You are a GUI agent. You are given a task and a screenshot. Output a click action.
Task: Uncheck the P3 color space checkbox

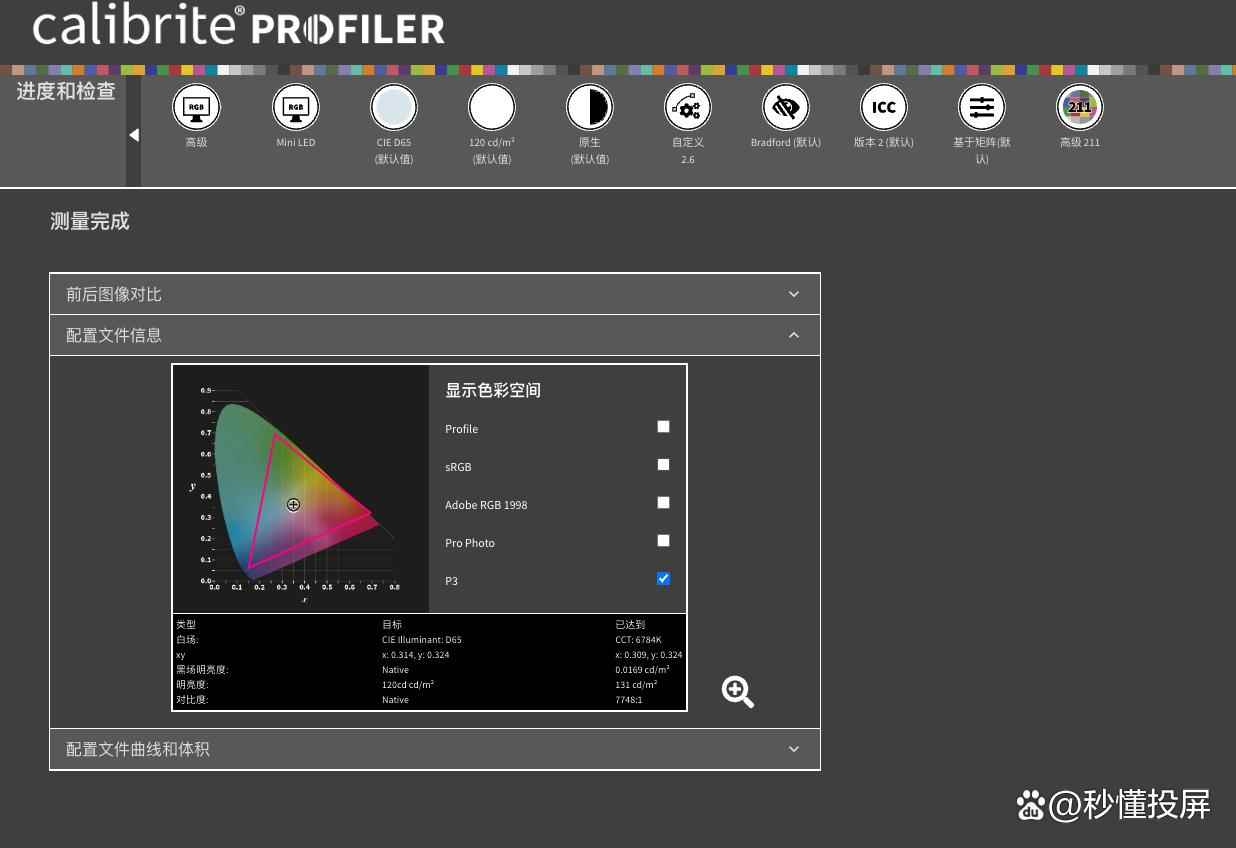663,579
